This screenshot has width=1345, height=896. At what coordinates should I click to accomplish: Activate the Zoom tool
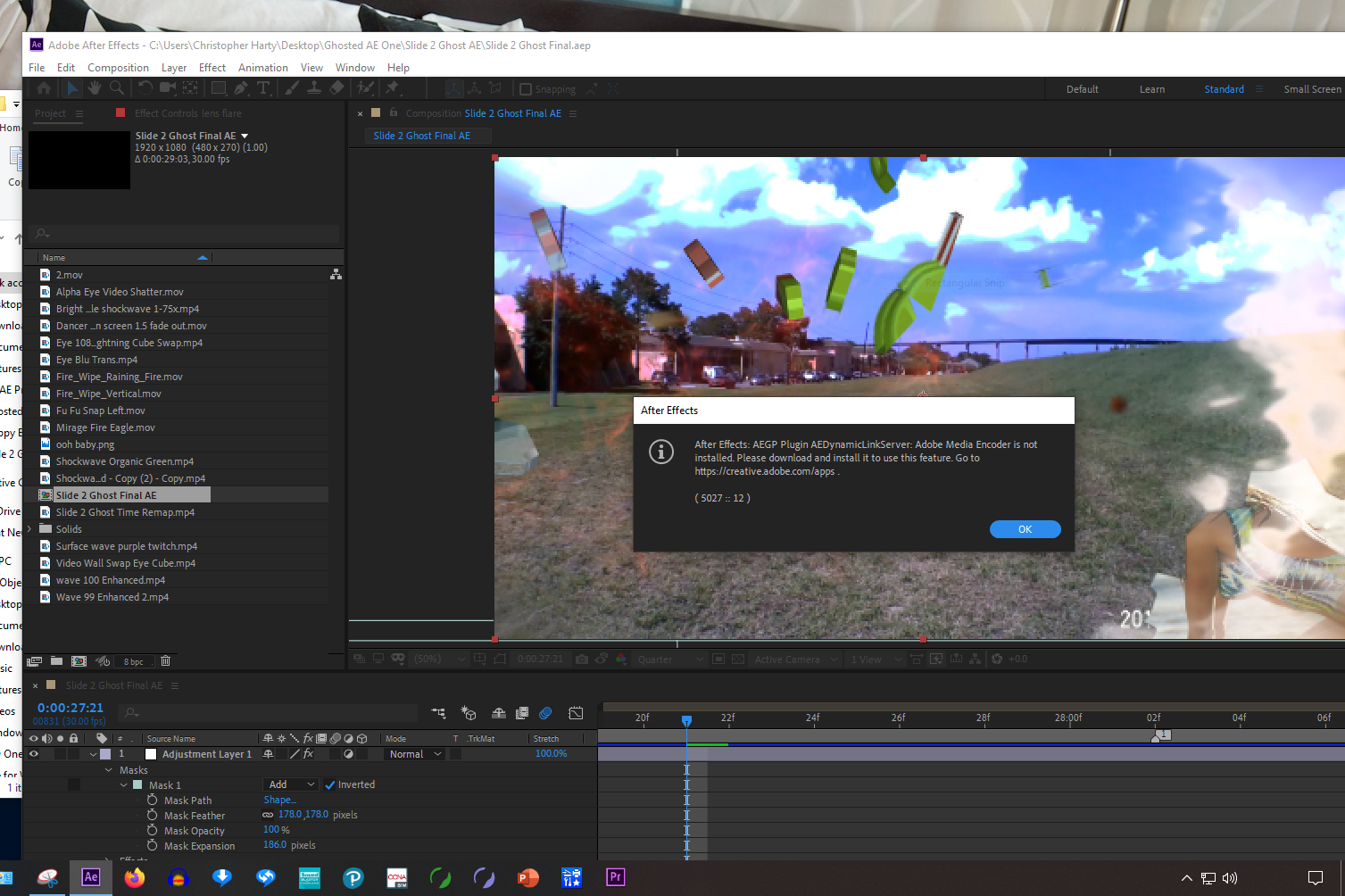point(118,88)
